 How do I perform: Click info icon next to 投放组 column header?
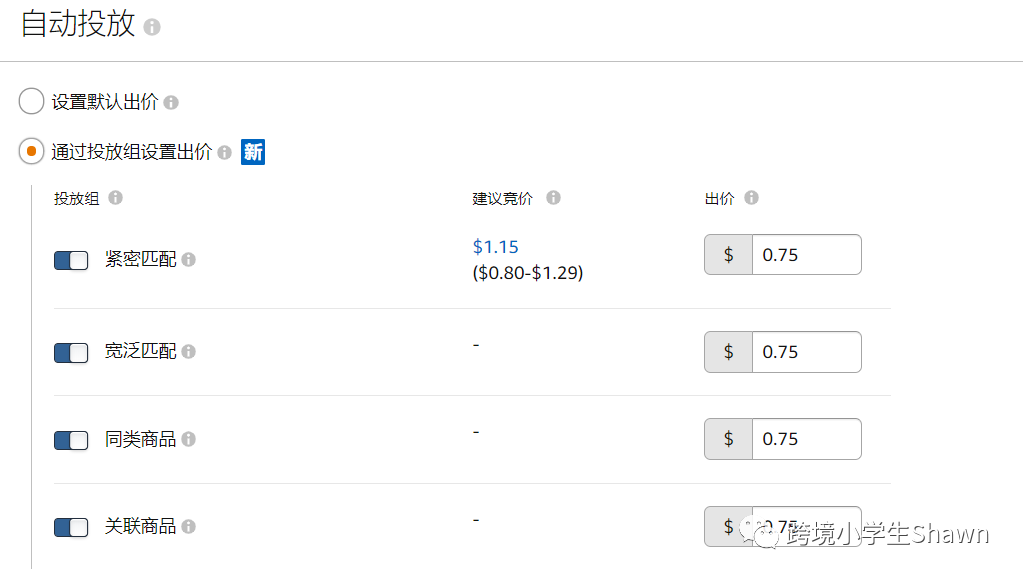coord(115,198)
